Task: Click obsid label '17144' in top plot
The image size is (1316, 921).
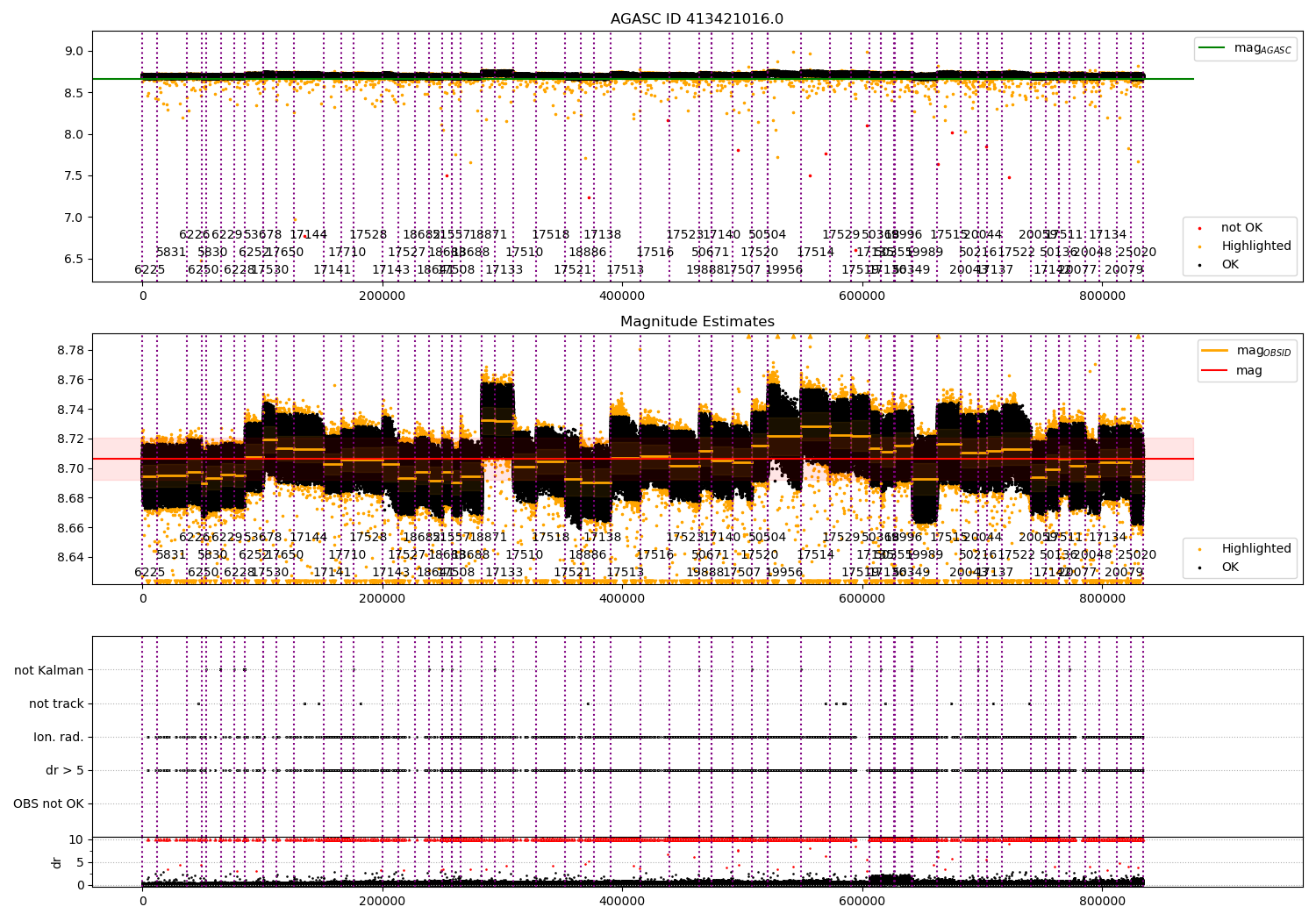Action: click(309, 234)
